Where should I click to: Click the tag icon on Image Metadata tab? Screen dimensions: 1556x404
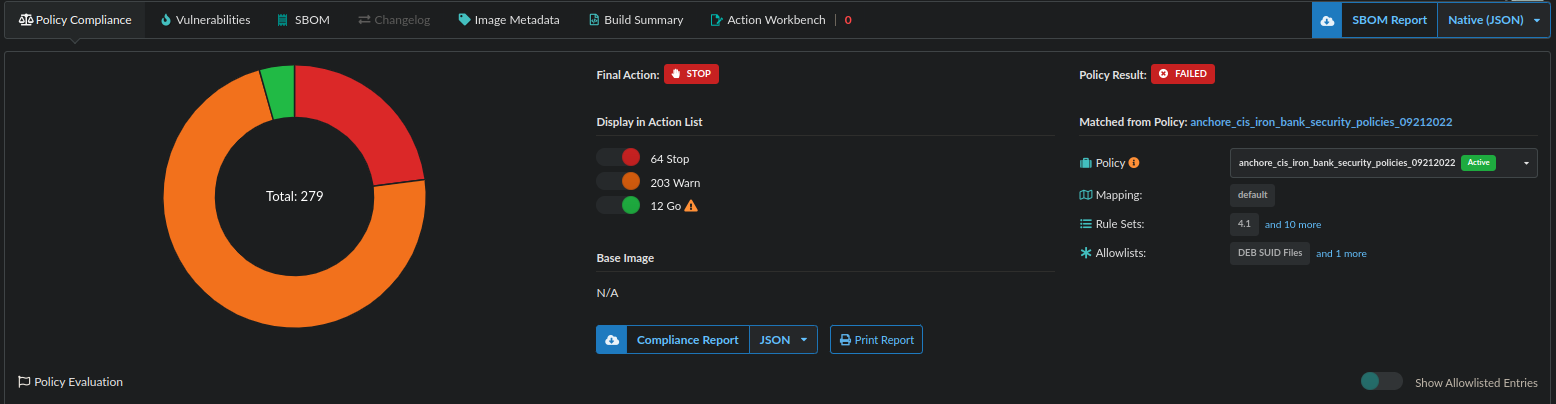[464, 20]
